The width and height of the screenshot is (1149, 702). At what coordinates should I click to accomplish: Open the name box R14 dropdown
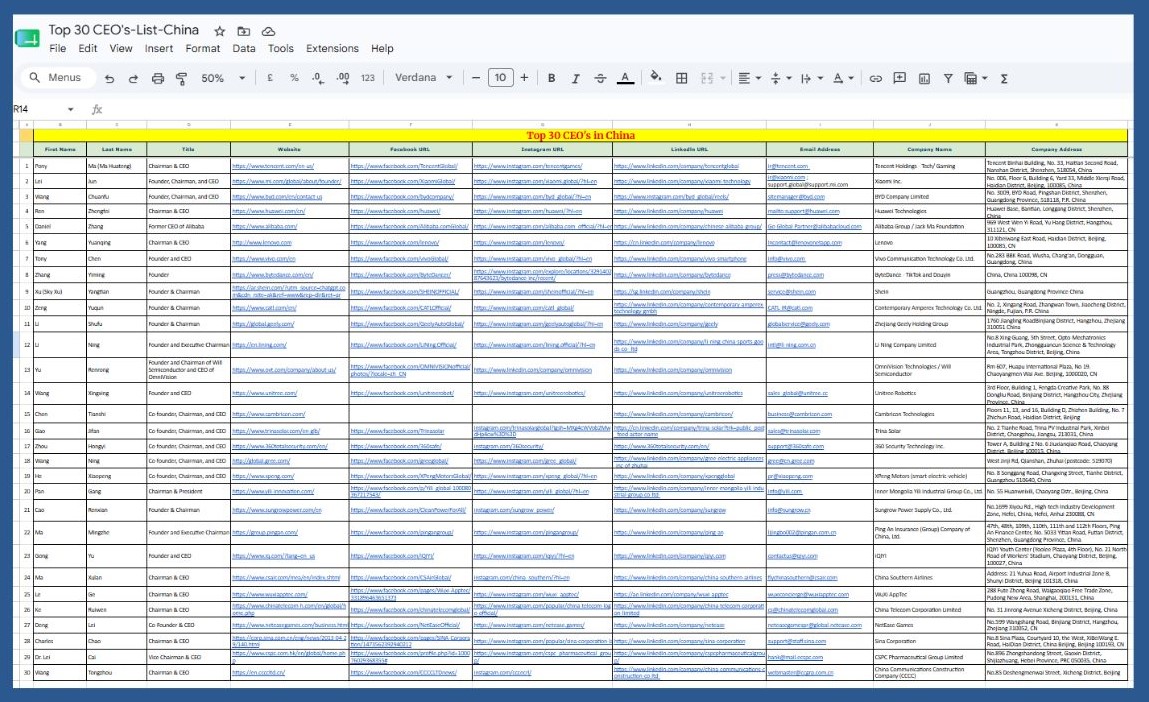pos(70,109)
